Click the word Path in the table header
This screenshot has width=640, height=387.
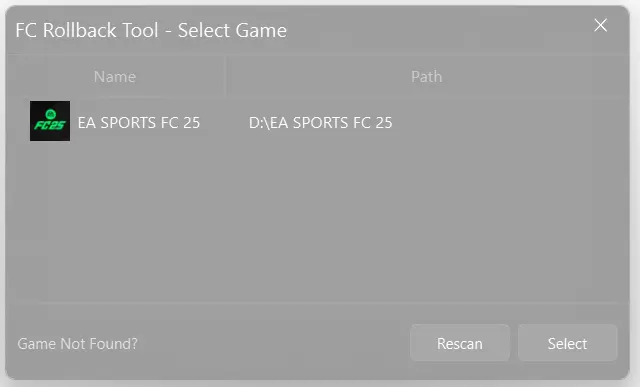(427, 77)
